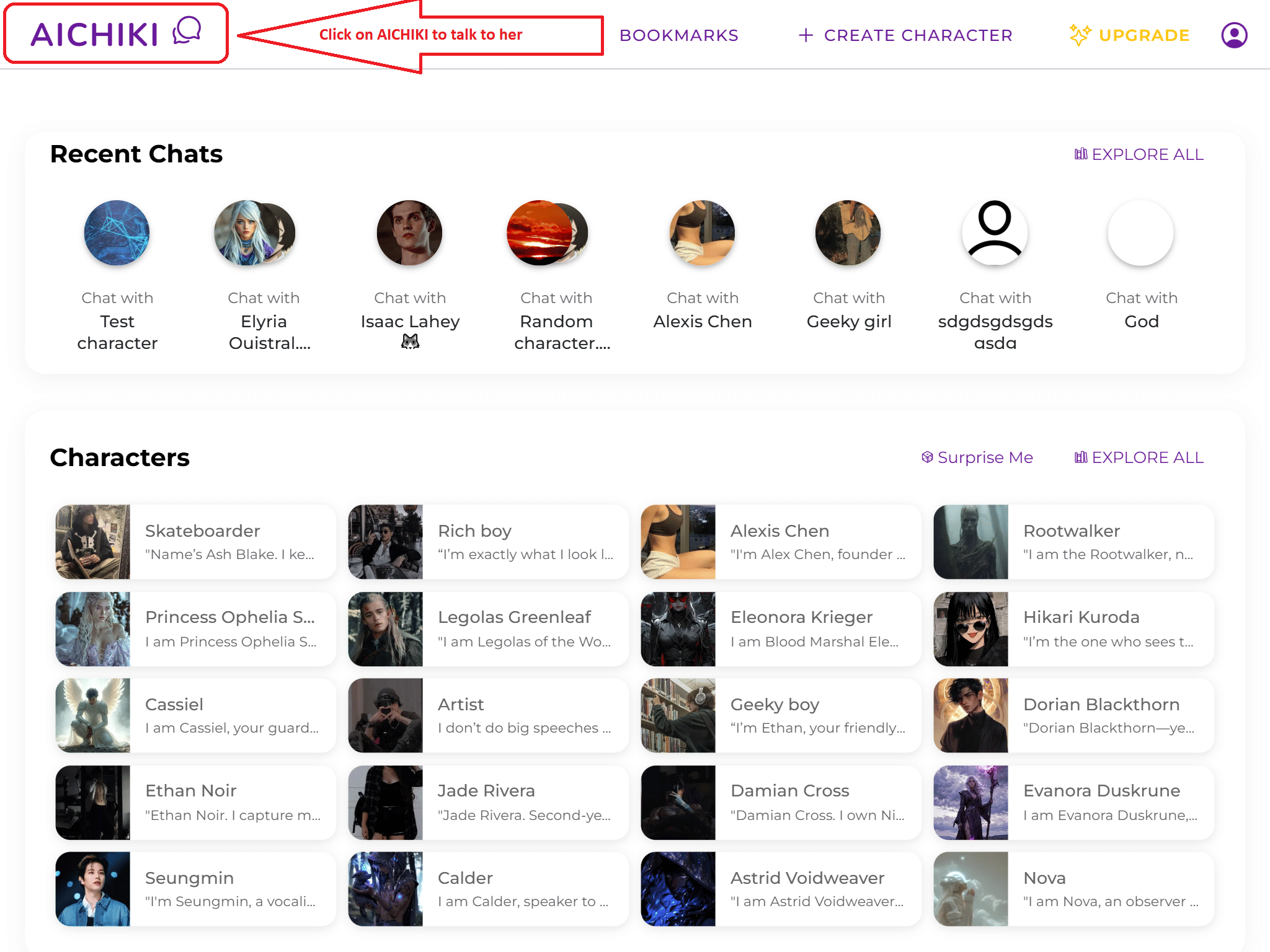This screenshot has width=1270, height=952.
Task: Click the Evanora Duskrune thumbnail image
Action: click(x=970, y=803)
